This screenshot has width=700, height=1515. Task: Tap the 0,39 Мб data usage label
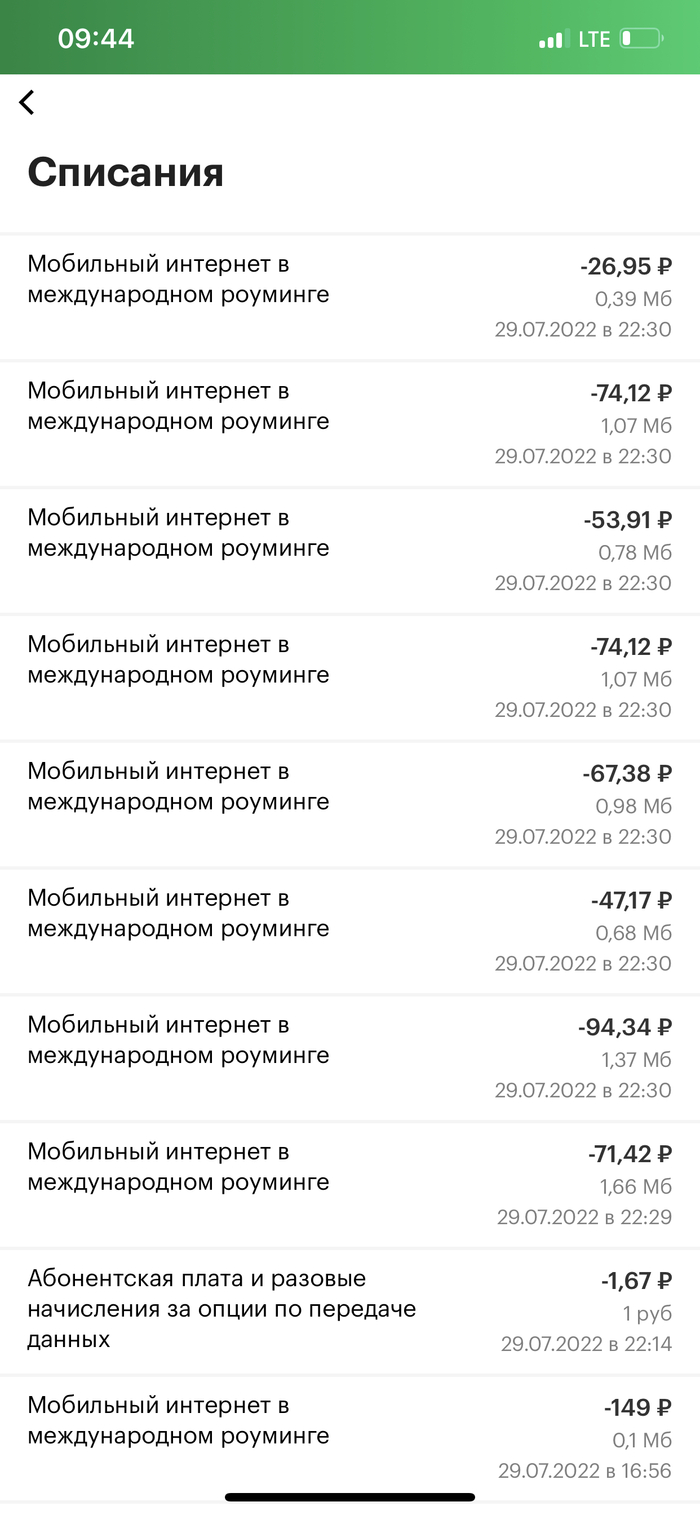pyautogui.click(x=633, y=299)
